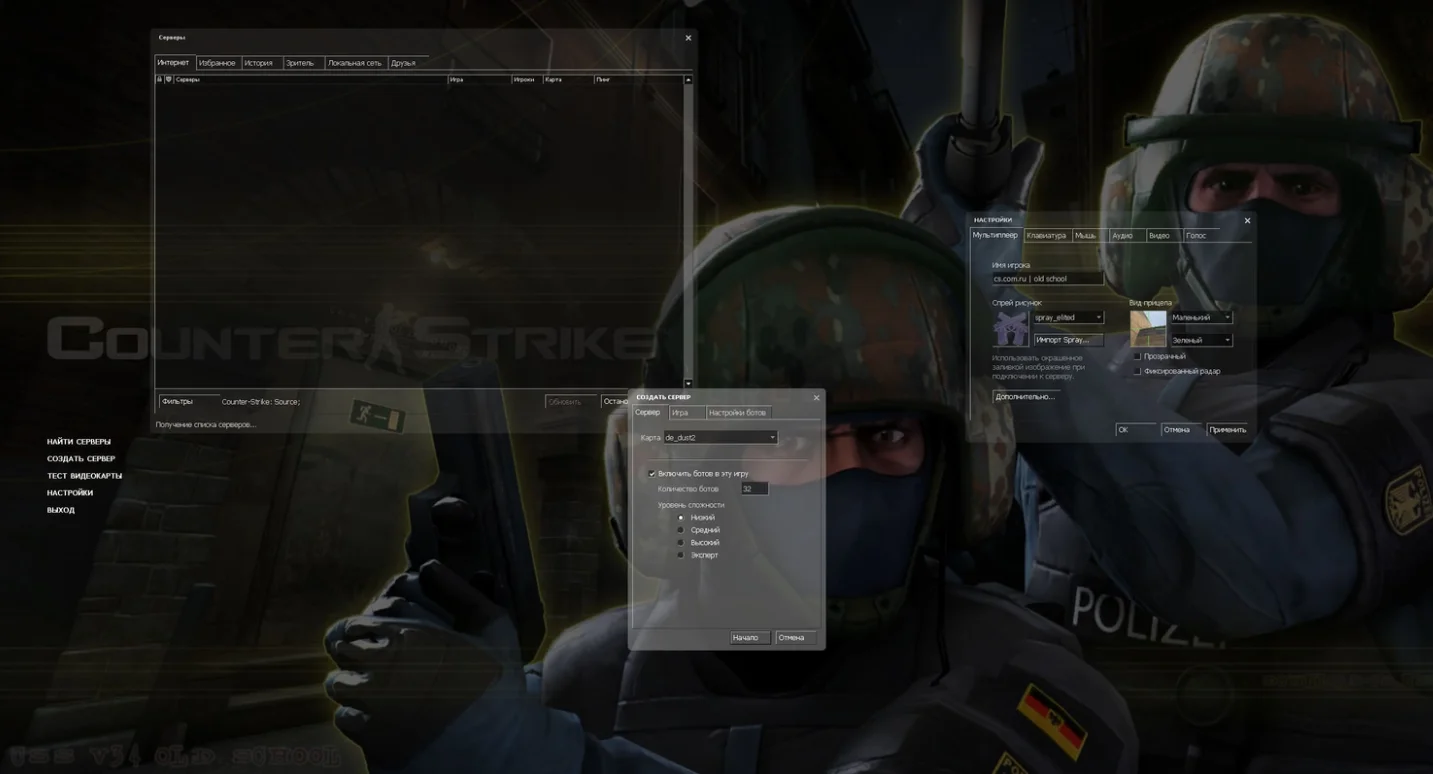Select the Эксперт difficulty radio button
Image resolution: width=1433 pixels, height=774 pixels.
coord(681,555)
